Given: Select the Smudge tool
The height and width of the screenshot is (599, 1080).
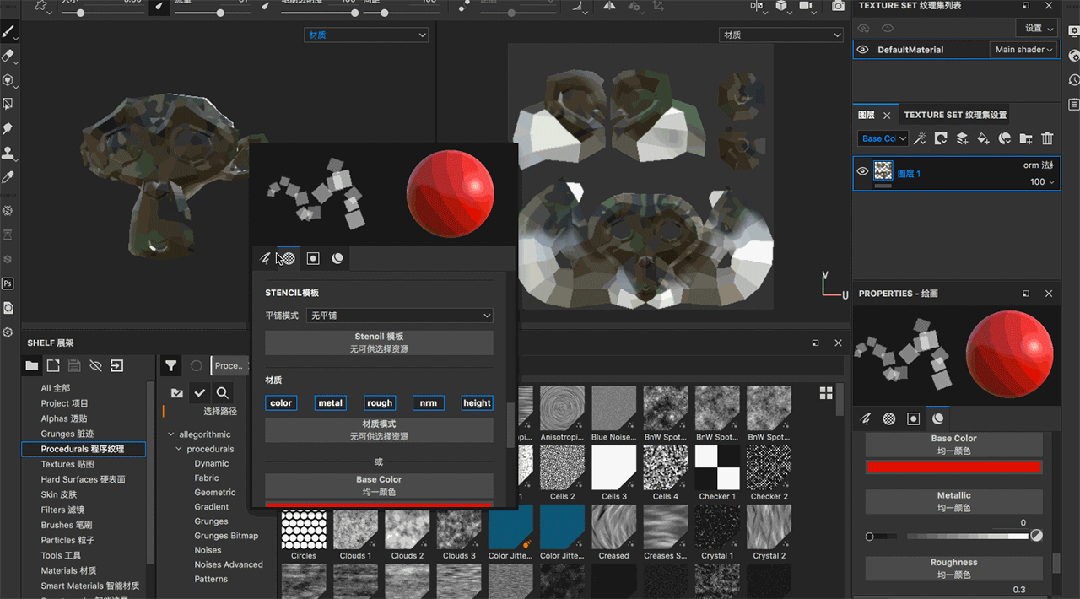Looking at the screenshot, I should pyautogui.click(x=8, y=128).
